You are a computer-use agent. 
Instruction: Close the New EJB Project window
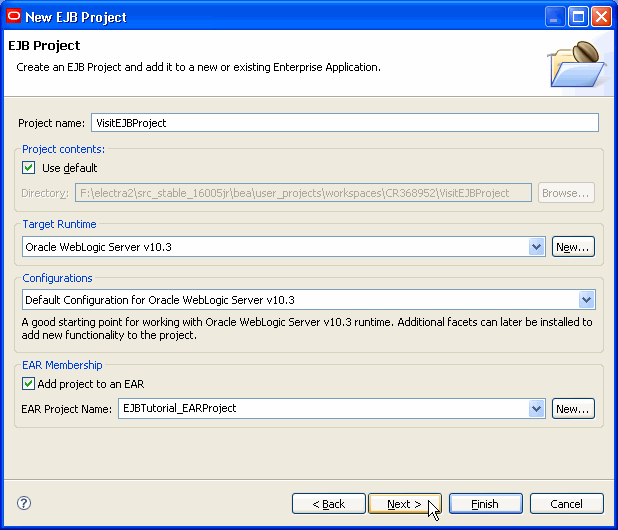[601, 17]
